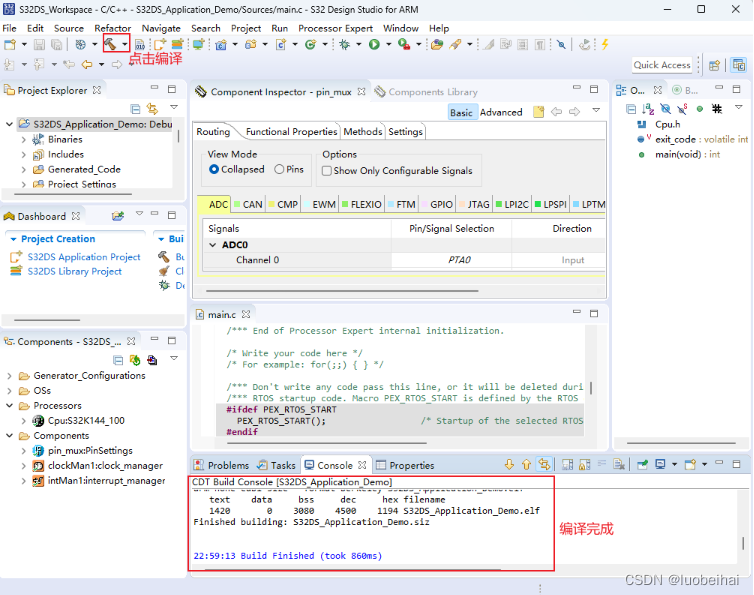This screenshot has height=595, width=754.
Task: Enable Show Only Configurable Signals checkbox
Action: coord(327,171)
